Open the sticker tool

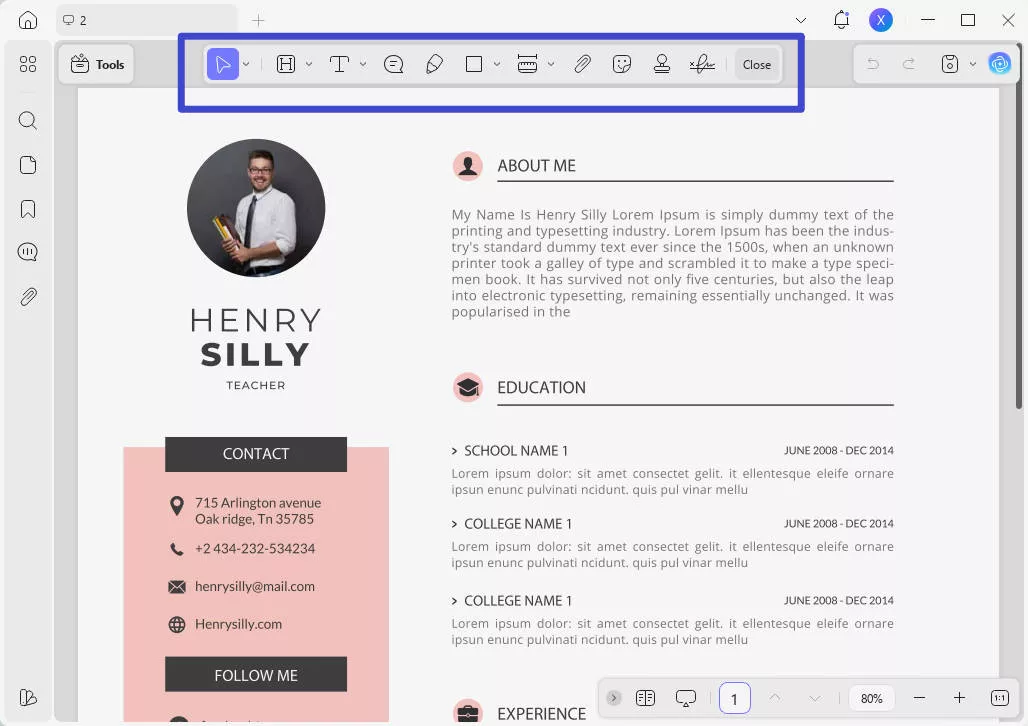(622, 64)
